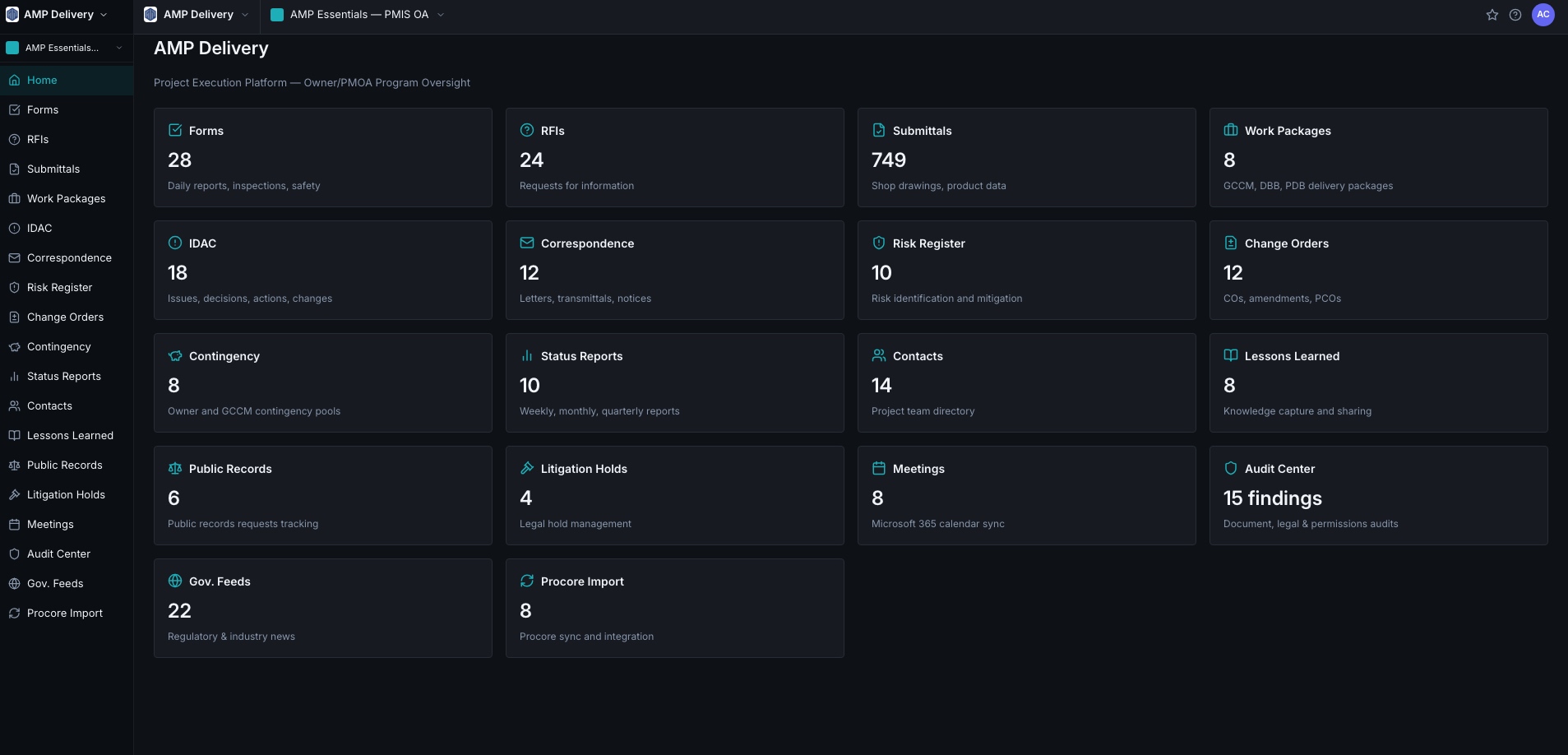Click the RFIs question-mark icon in sidebar
The width and height of the screenshot is (1568, 755).
point(14,139)
